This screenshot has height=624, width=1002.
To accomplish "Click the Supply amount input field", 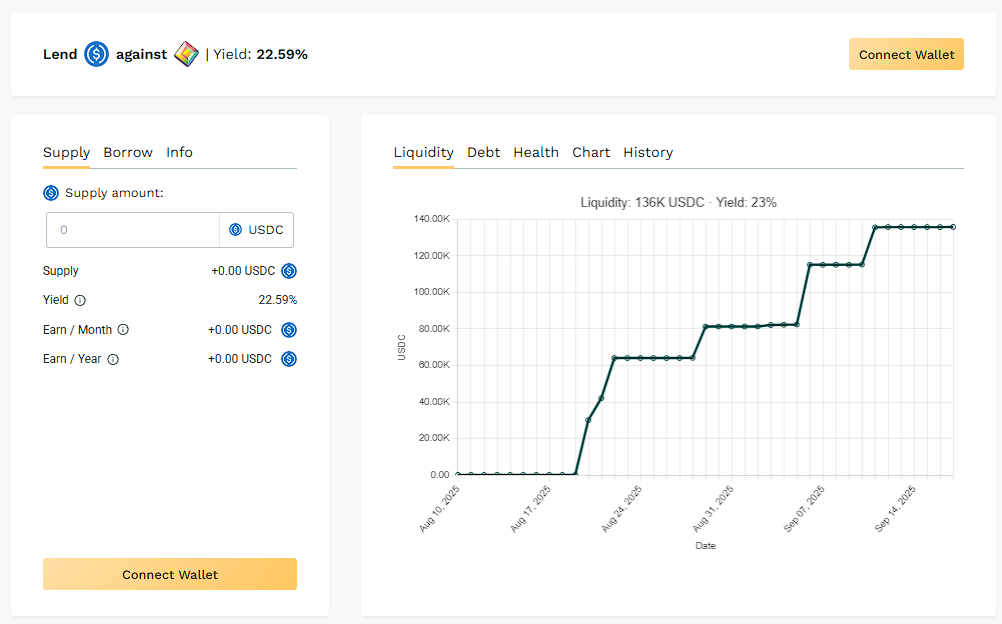I will (x=133, y=230).
